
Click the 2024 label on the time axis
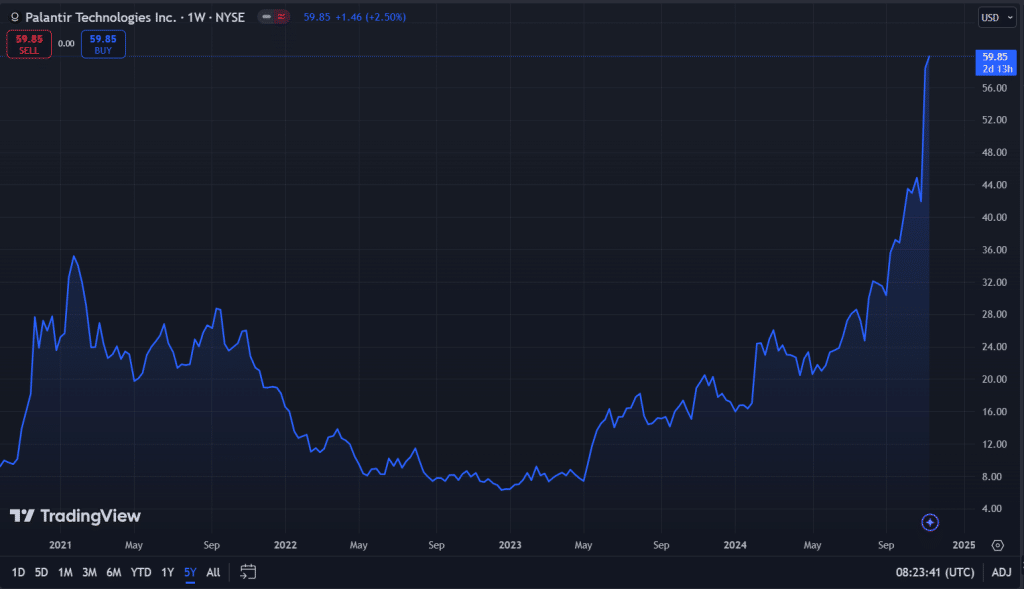[x=735, y=545]
